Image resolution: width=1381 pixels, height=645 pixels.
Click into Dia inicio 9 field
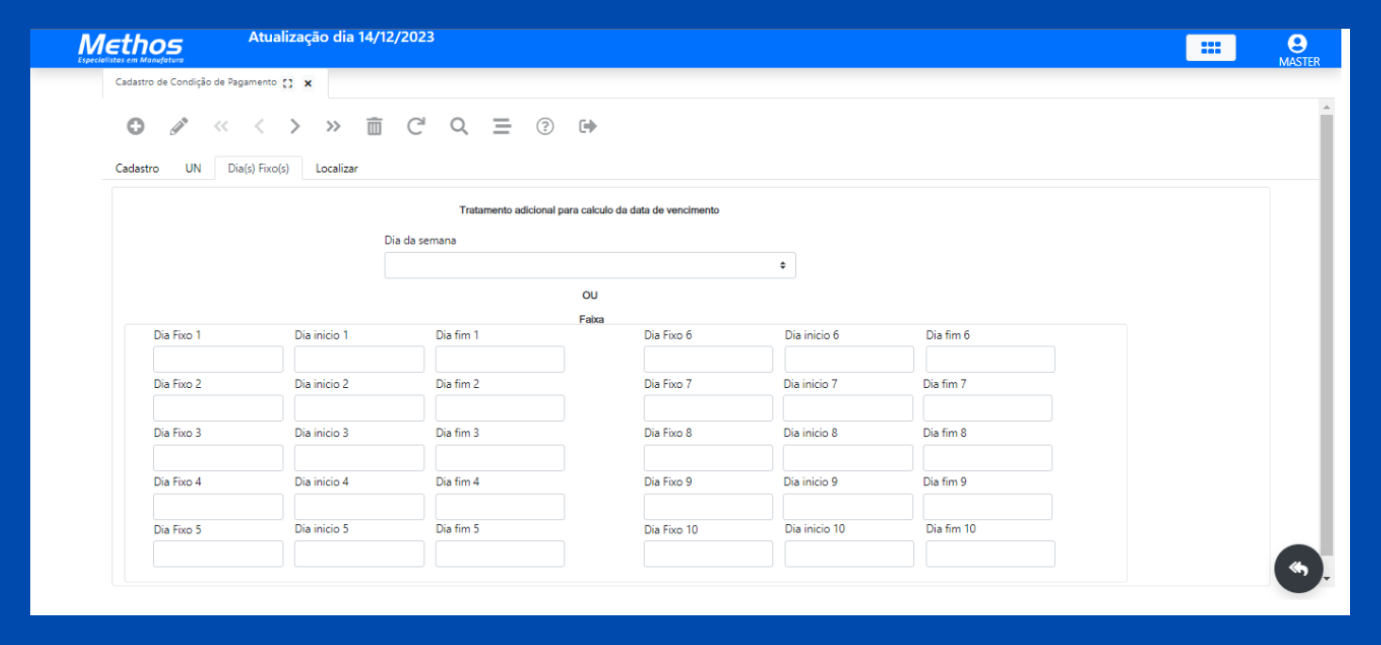pos(848,506)
